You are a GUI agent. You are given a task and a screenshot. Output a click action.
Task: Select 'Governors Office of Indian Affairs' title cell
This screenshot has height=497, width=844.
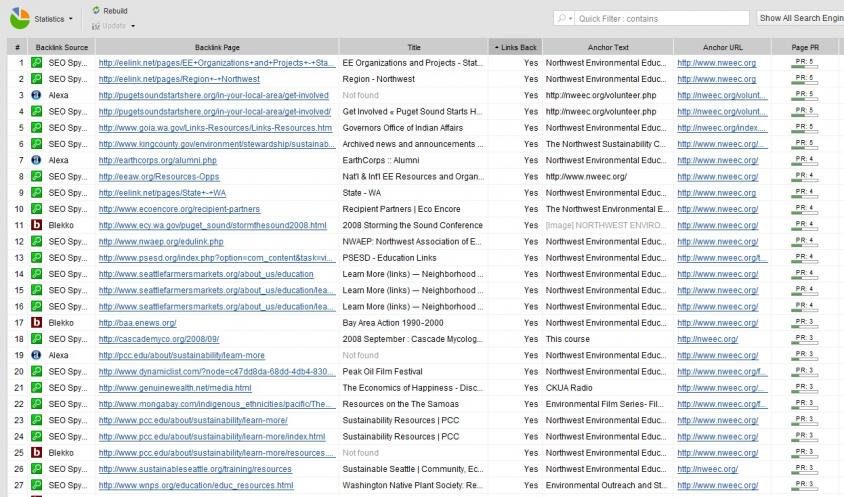coord(403,128)
